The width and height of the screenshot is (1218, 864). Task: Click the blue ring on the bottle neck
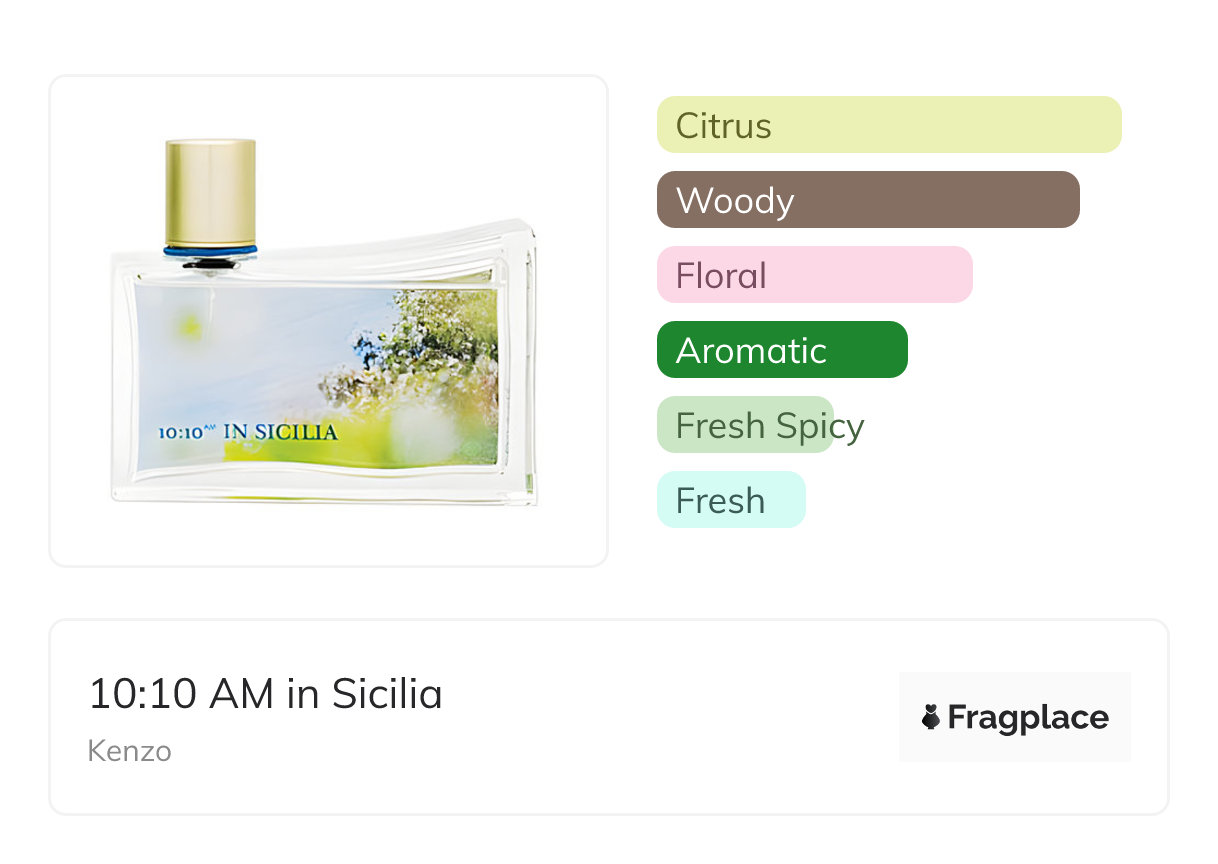coord(210,250)
